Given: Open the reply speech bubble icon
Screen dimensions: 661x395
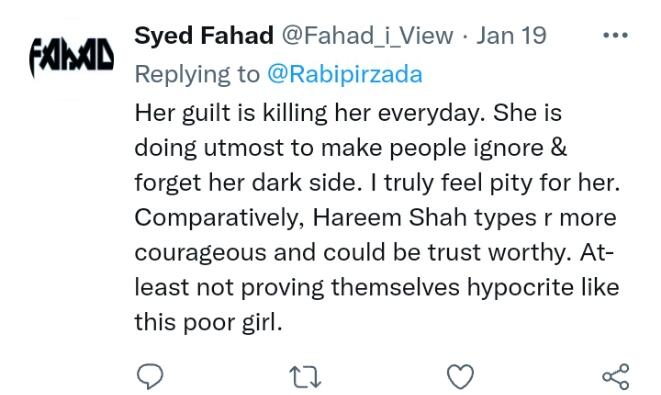Looking at the screenshot, I should click(150, 376).
